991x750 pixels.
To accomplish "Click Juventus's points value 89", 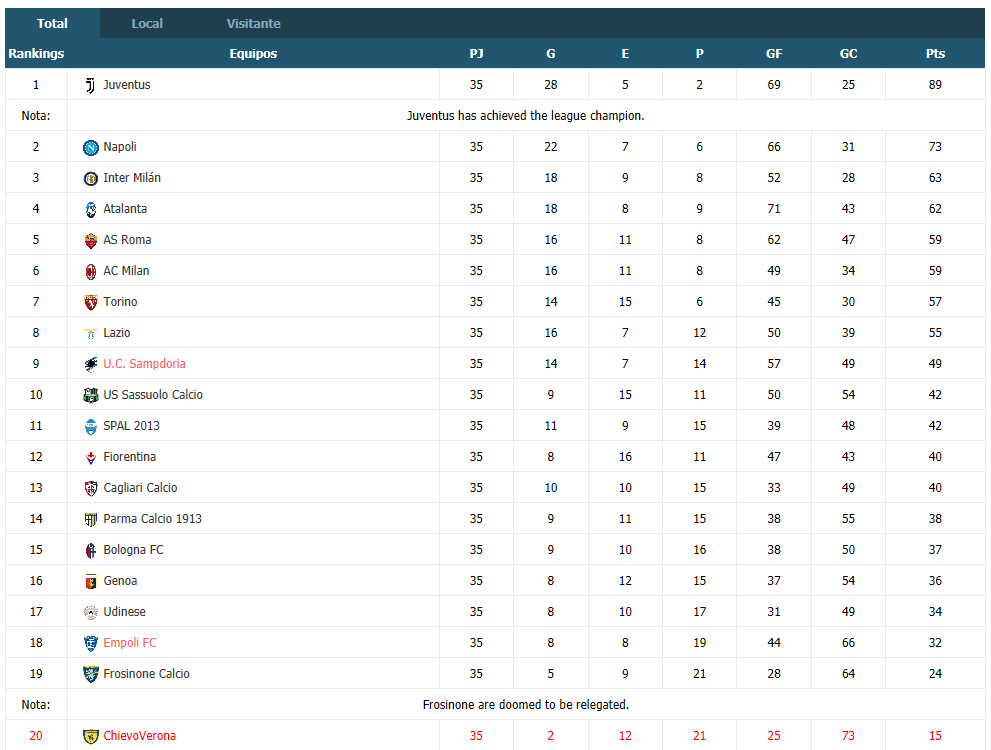I will coord(935,85).
